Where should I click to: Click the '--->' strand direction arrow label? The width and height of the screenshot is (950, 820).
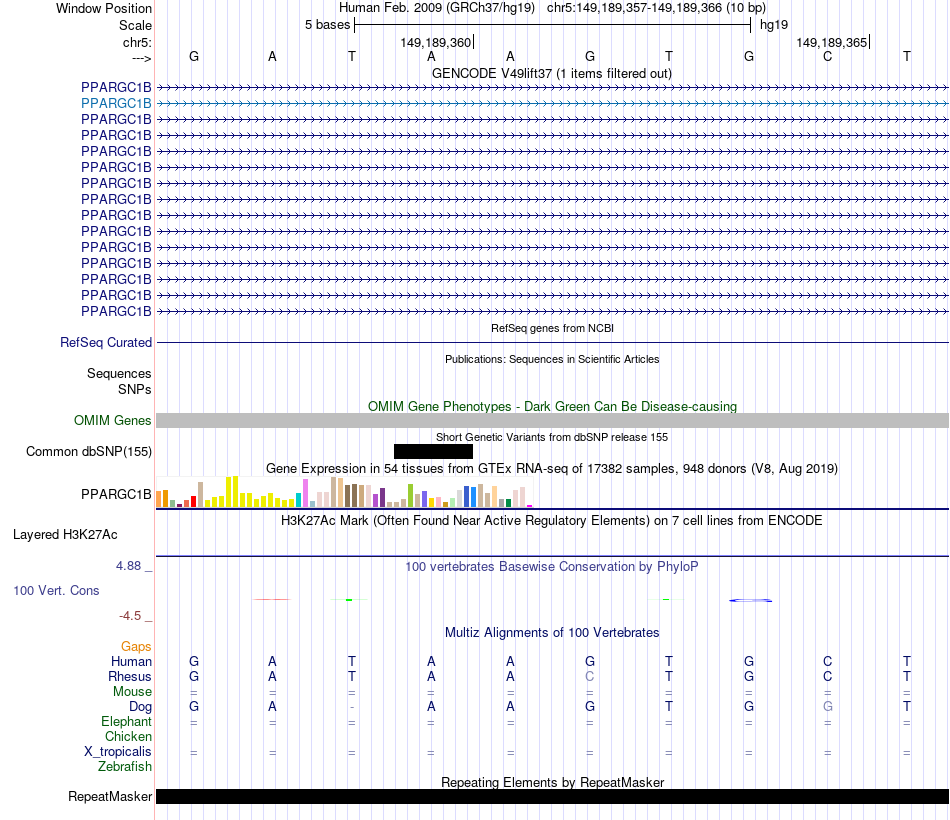click(x=141, y=58)
